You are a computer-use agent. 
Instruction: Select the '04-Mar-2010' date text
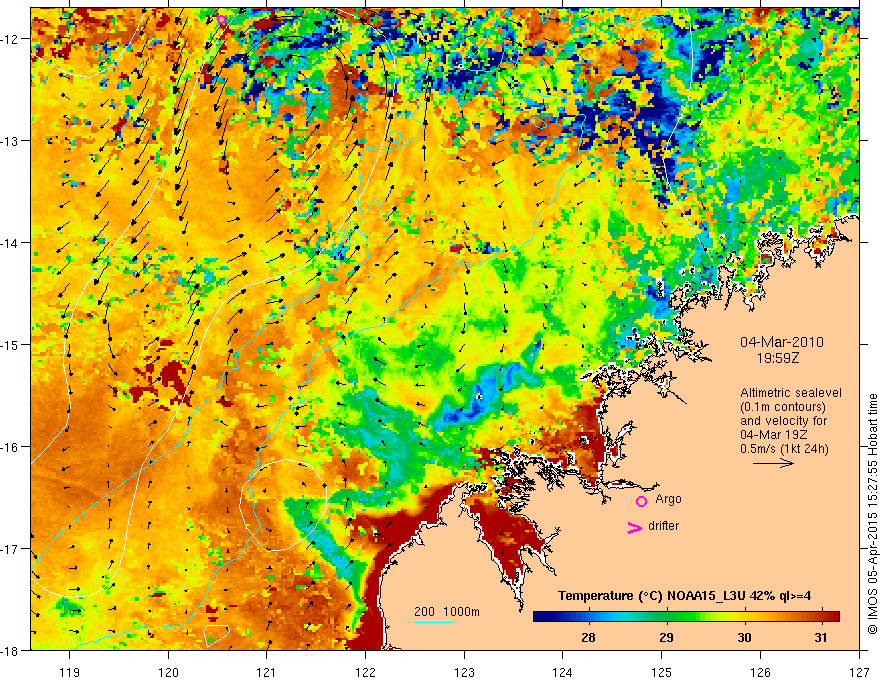(782, 342)
